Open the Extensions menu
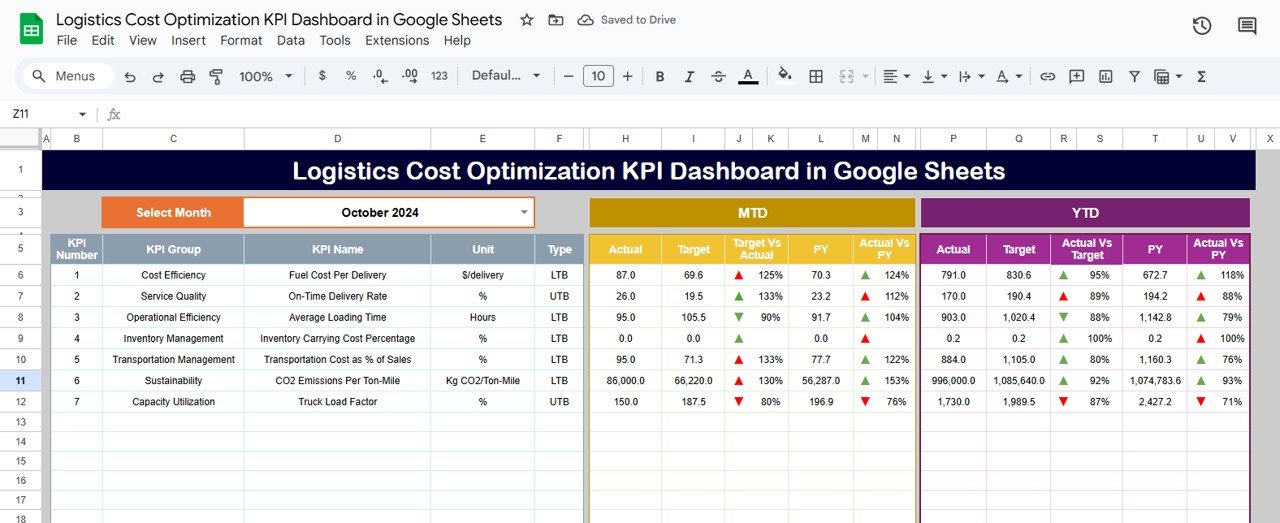Image resolution: width=1280 pixels, height=523 pixels. tap(397, 40)
